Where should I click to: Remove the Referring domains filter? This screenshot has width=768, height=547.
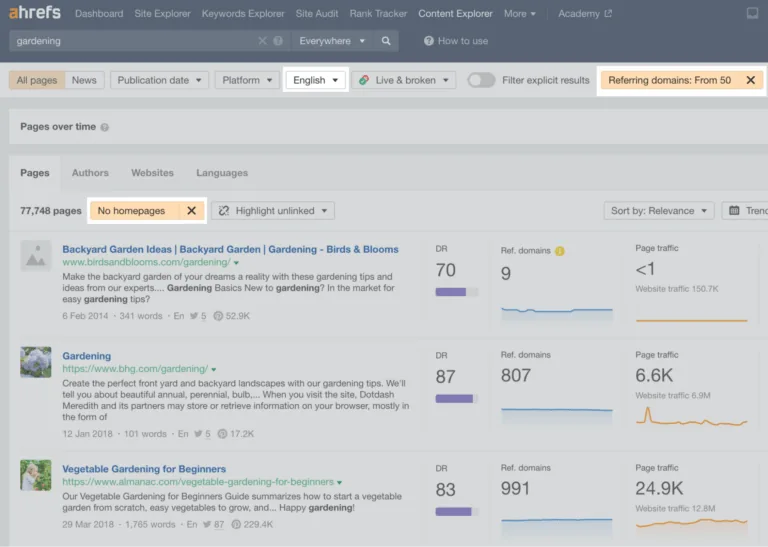(750, 80)
